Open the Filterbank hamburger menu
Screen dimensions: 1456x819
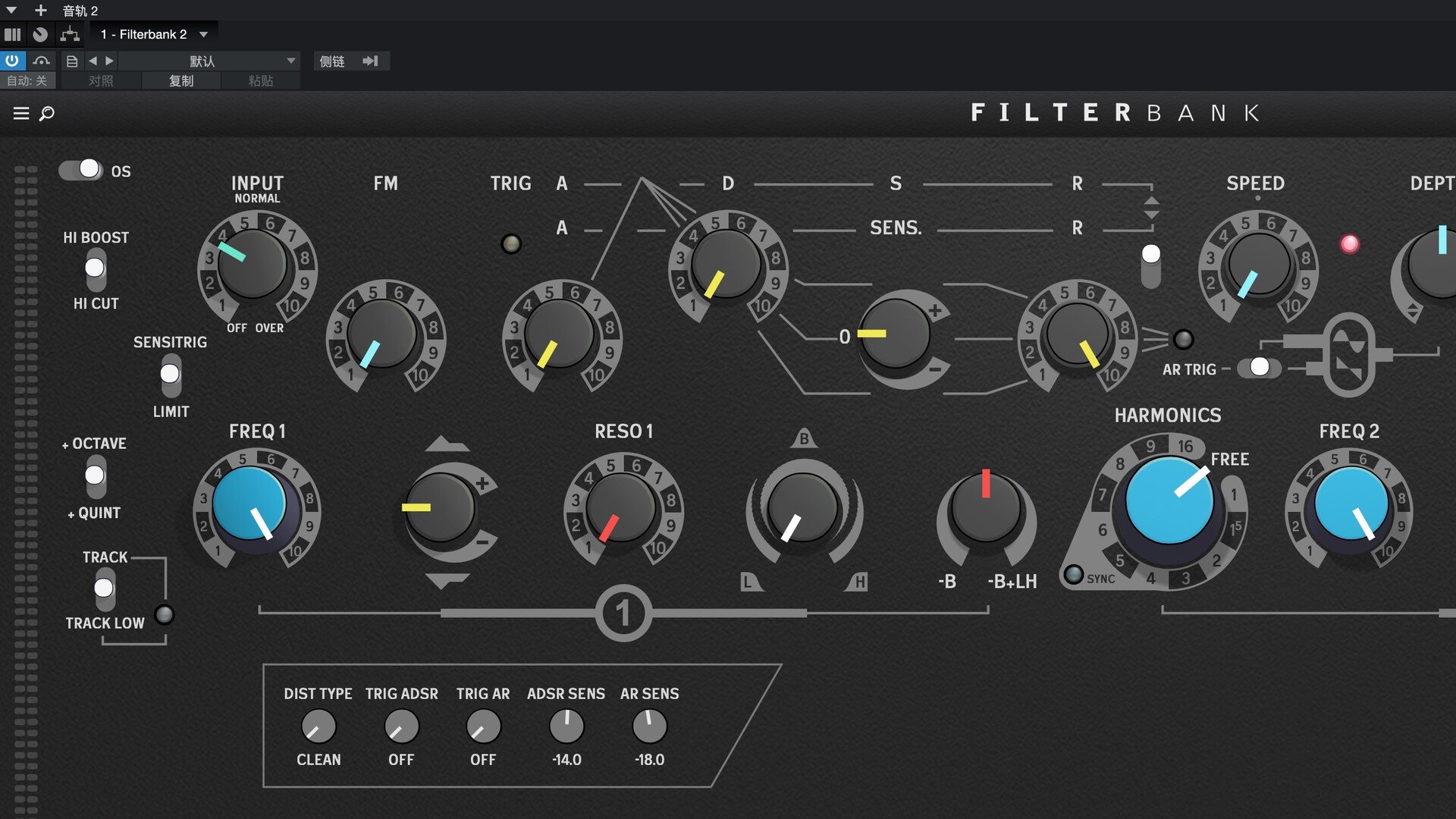click(x=21, y=114)
